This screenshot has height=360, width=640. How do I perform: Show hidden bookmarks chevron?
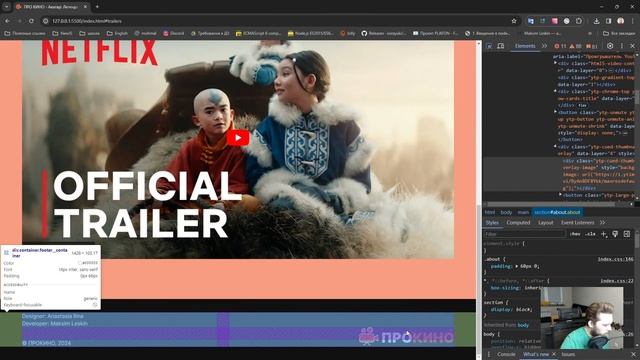coord(589,33)
